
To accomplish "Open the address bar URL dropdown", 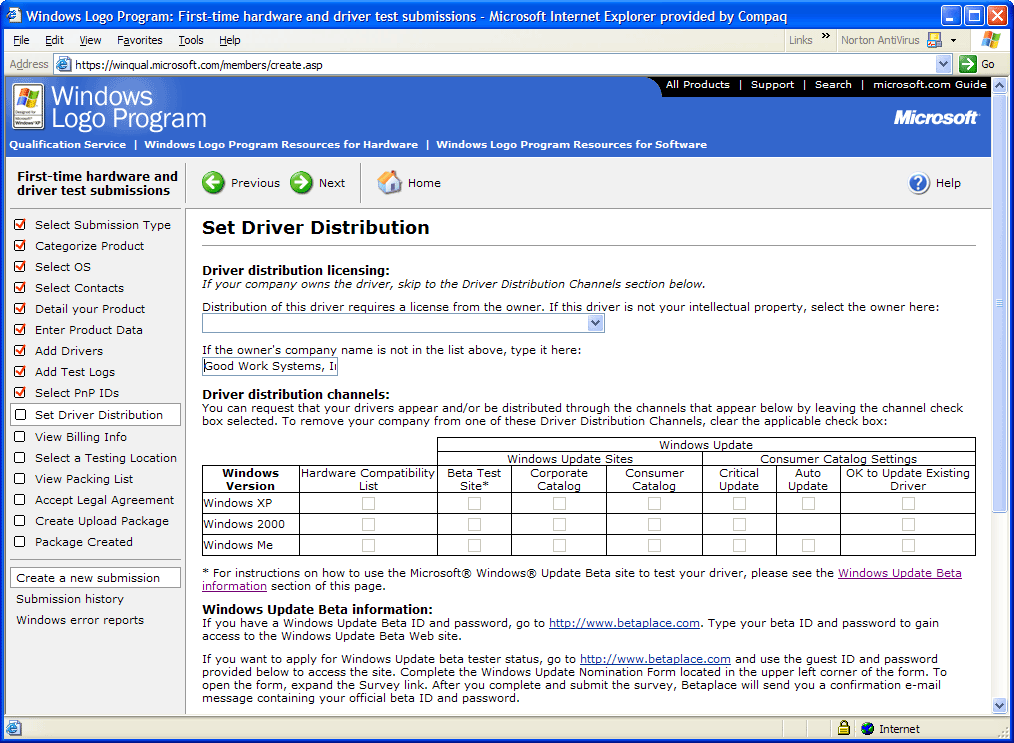I will click(x=943, y=64).
